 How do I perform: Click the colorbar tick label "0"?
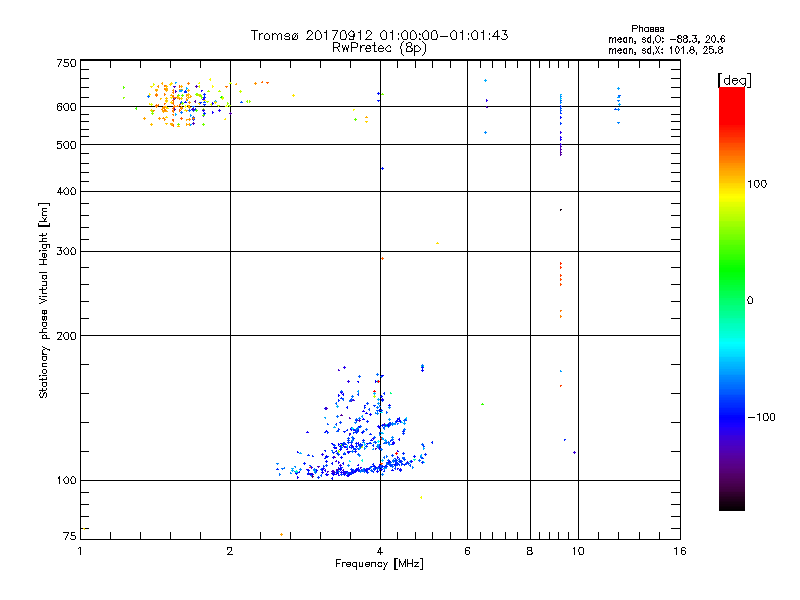(x=749, y=301)
